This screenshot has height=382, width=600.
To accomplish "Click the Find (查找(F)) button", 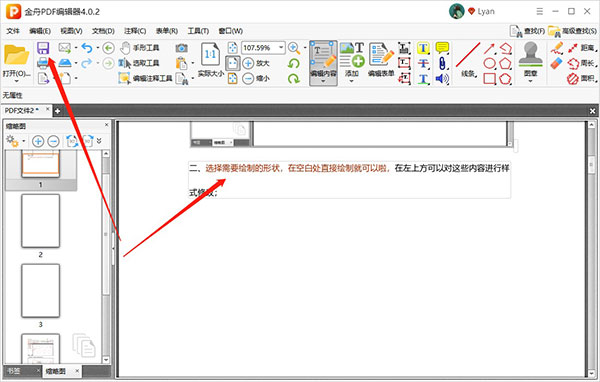I will (527, 31).
